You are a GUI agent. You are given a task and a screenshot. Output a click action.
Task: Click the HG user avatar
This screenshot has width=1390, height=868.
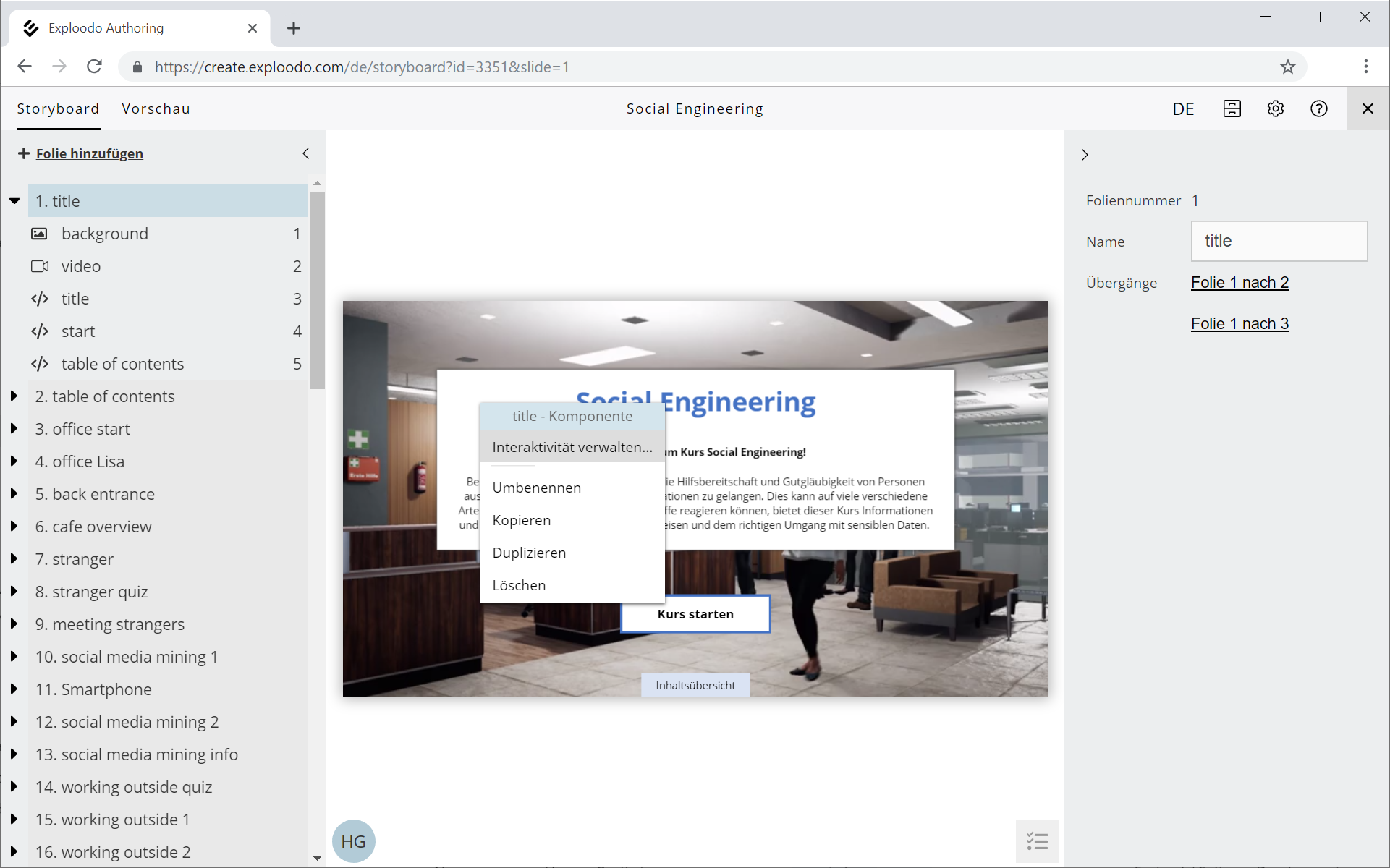[353, 841]
